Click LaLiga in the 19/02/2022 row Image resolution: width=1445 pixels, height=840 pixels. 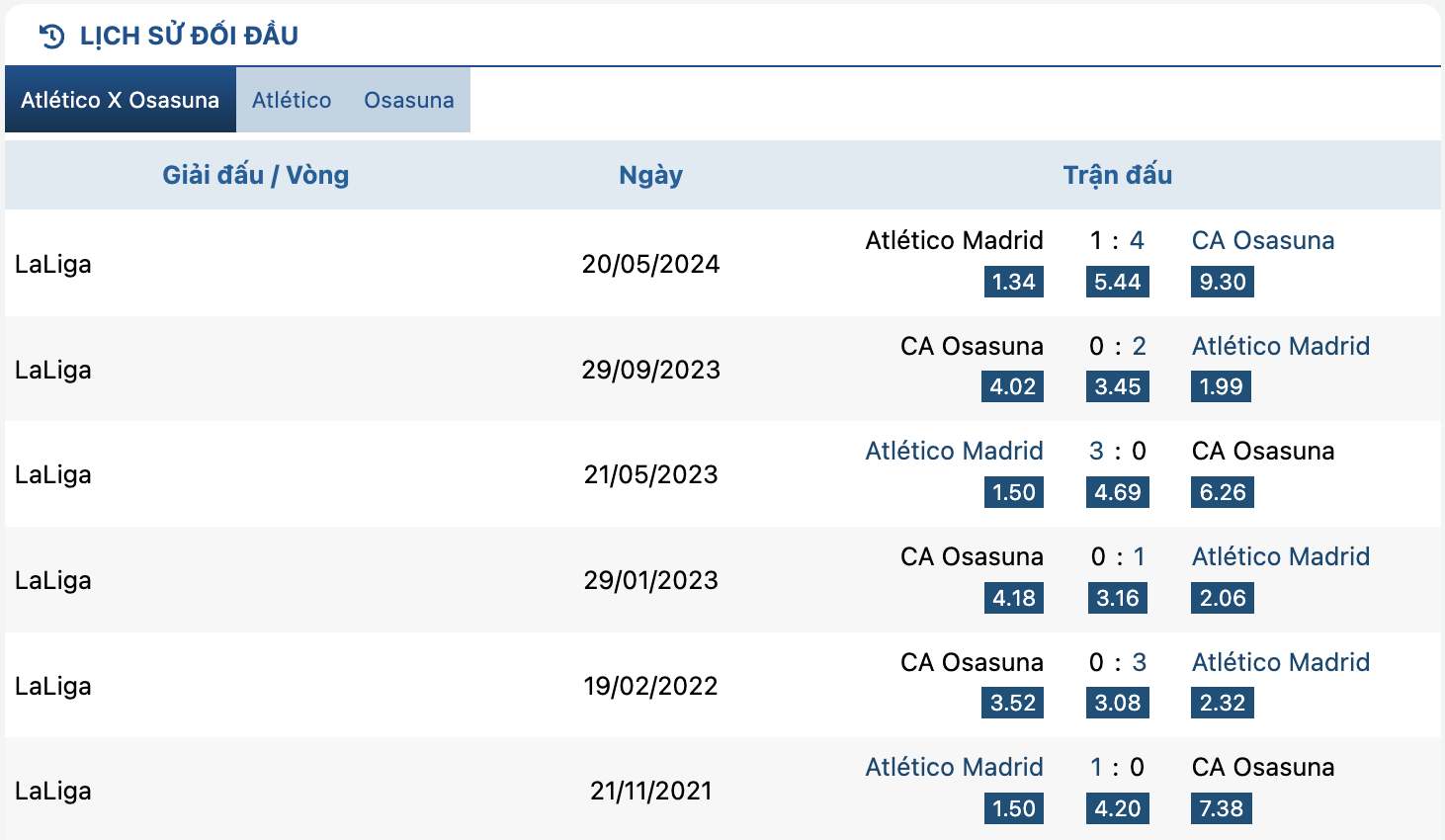[x=53, y=686]
